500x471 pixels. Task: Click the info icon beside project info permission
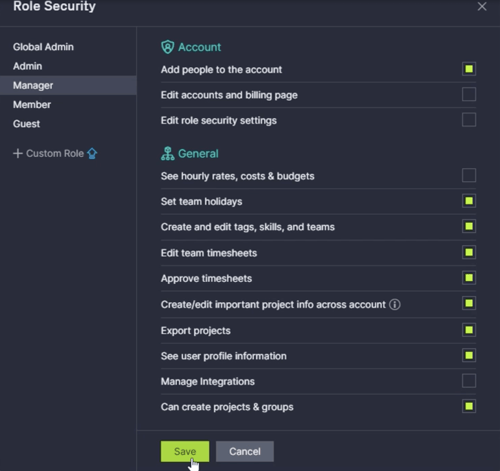pos(395,304)
